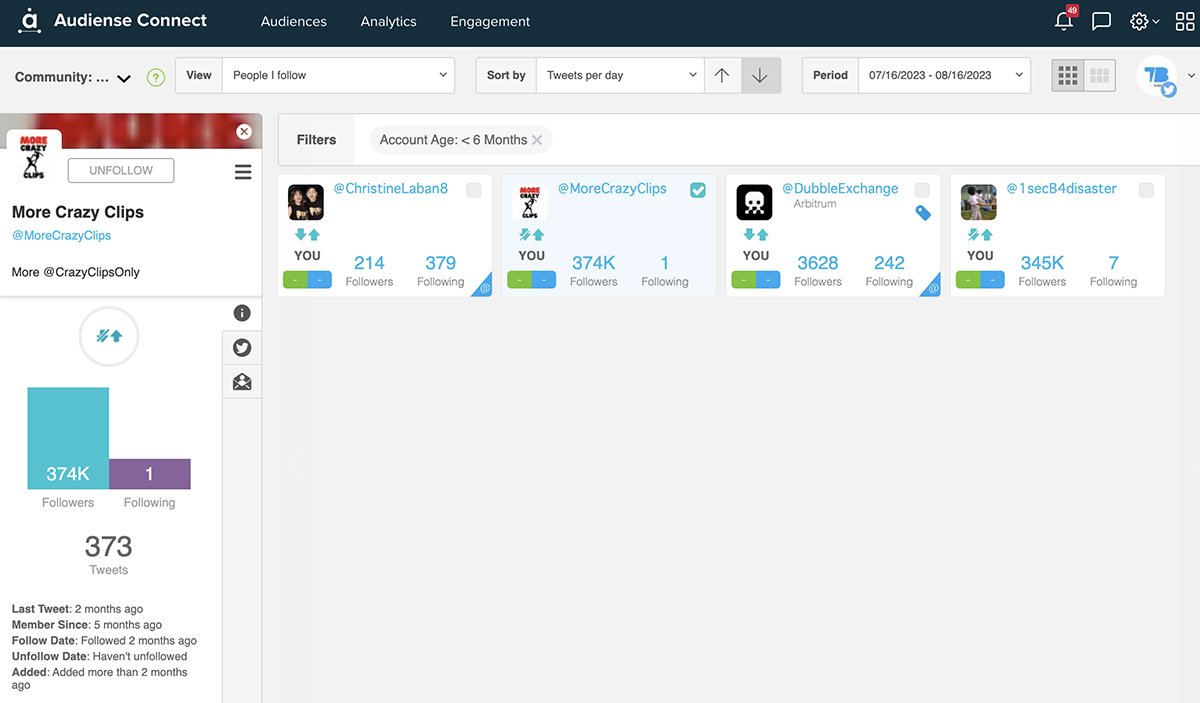Open @MoreCrazyClips link on the card
The width and height of the screenshot is (1200, 703).
(611, 188)
